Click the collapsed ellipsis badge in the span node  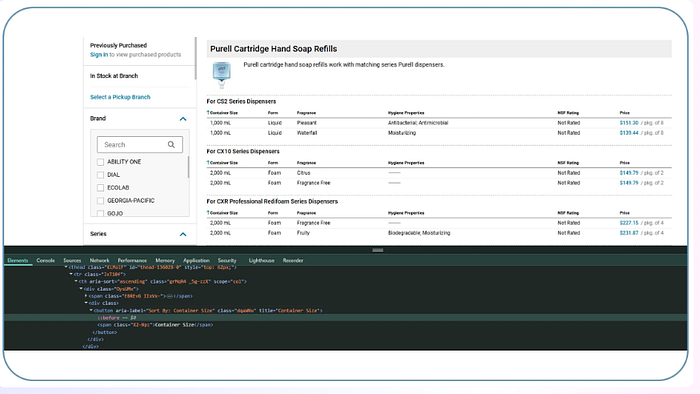[x=170, y=296]
